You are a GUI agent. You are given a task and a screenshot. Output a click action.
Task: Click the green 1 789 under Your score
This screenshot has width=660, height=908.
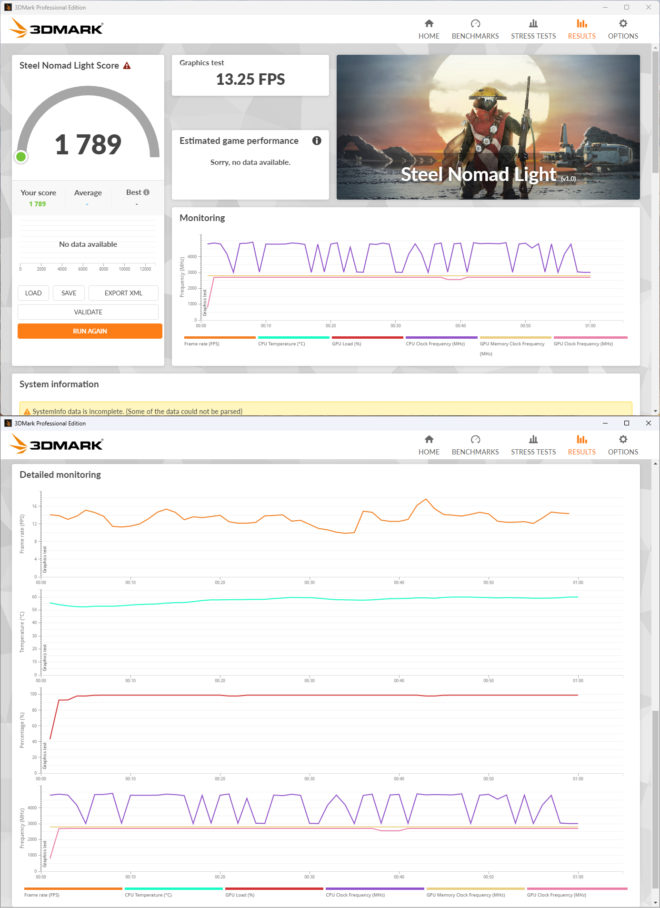click(38, 204)
